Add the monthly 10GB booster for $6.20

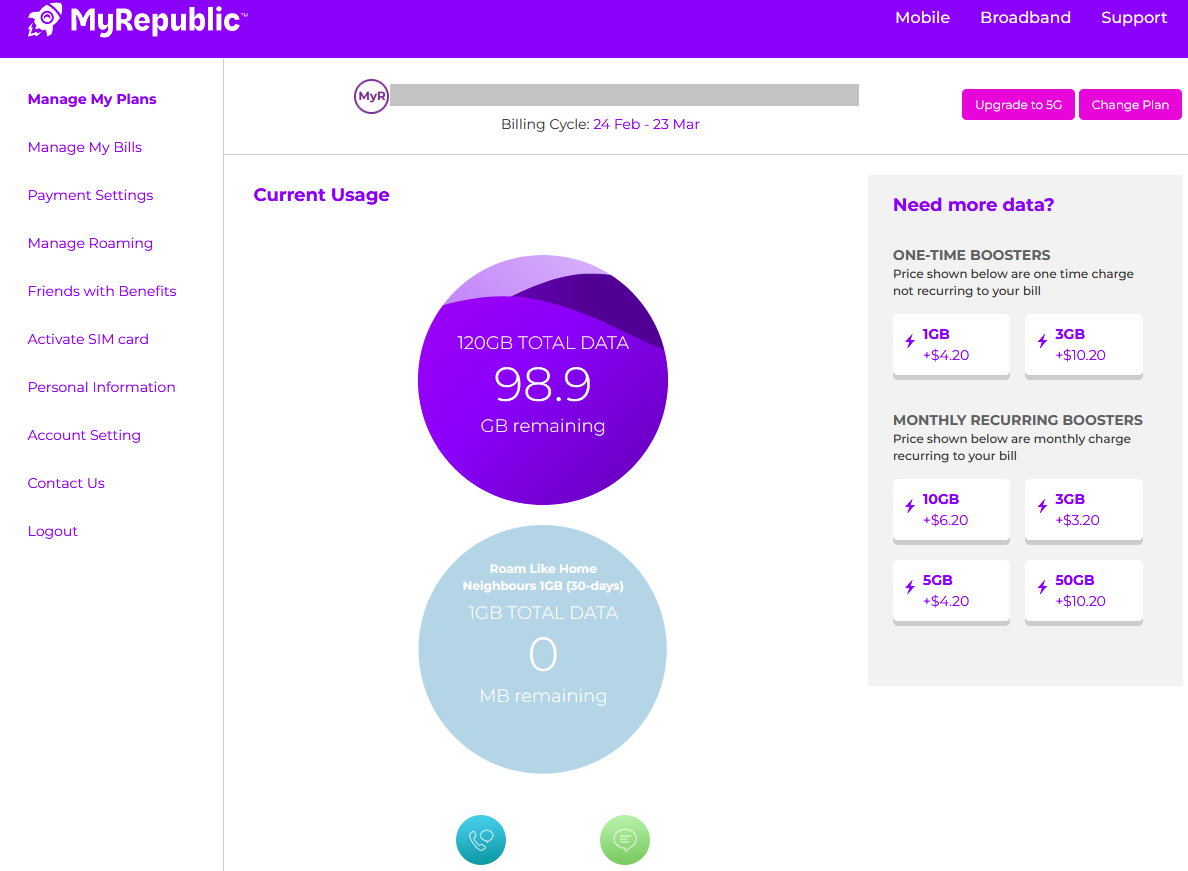click(951, 510)
